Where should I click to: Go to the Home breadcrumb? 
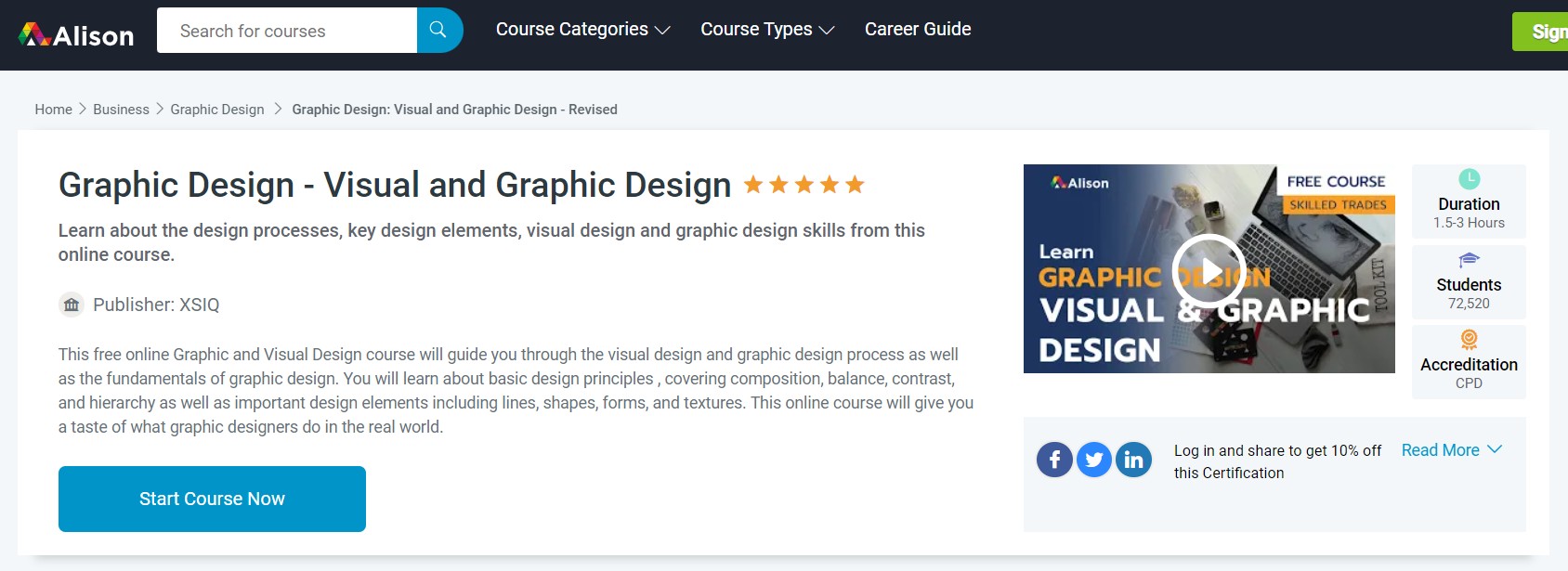point(54,110)
